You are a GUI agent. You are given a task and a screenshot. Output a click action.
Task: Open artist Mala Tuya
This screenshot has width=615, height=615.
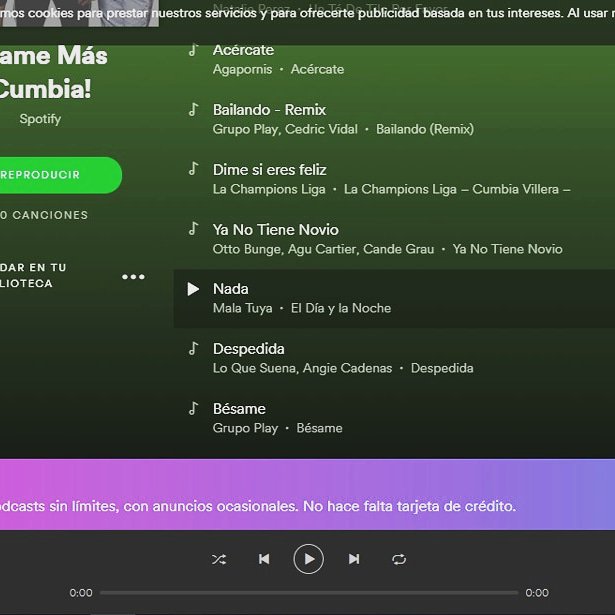coord(242,308)
